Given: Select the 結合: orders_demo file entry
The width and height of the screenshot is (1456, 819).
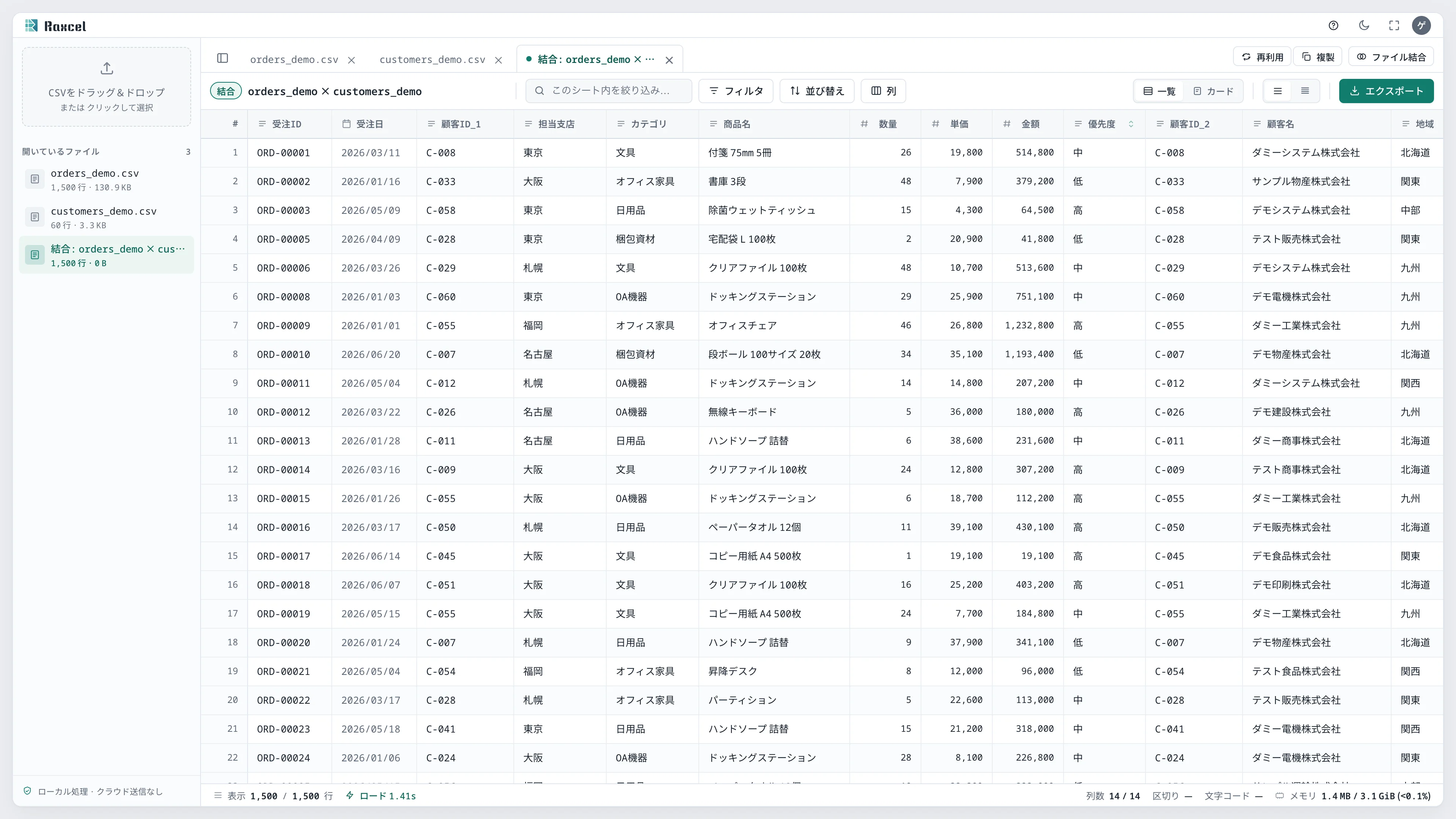Looking at the screenshot, I should tap(106, 255).
